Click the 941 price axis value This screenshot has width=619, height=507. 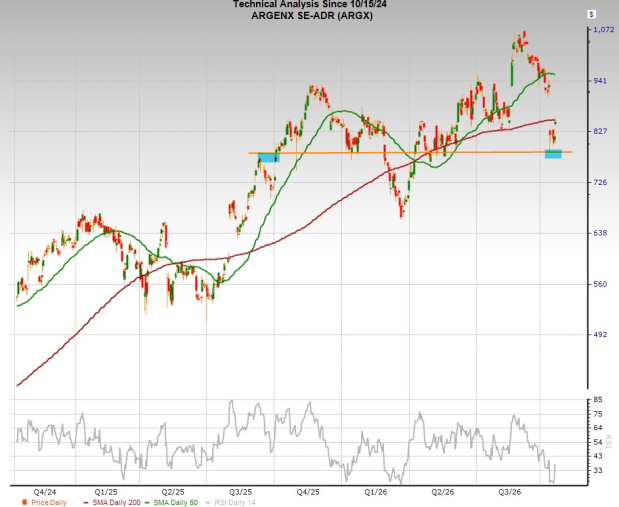[600, 81]
